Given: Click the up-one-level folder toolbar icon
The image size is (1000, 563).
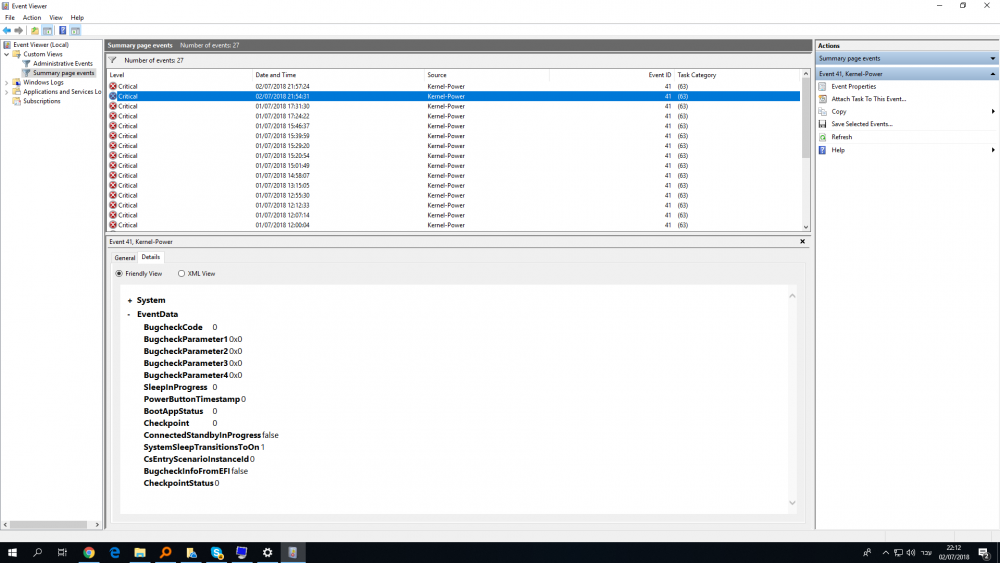Looking at the screenshot, I should click(x=35, y=31).
